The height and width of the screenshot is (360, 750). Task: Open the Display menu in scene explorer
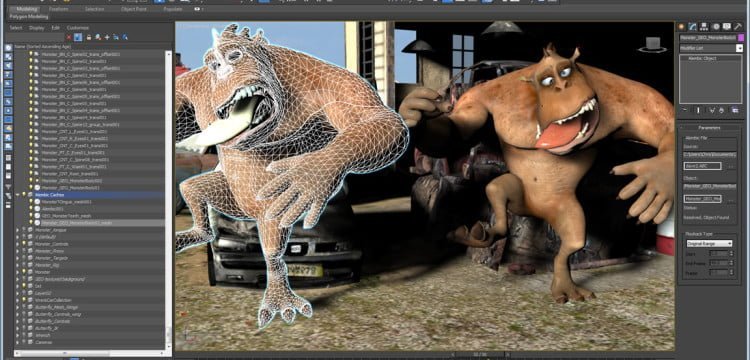(x=36, y=28)
